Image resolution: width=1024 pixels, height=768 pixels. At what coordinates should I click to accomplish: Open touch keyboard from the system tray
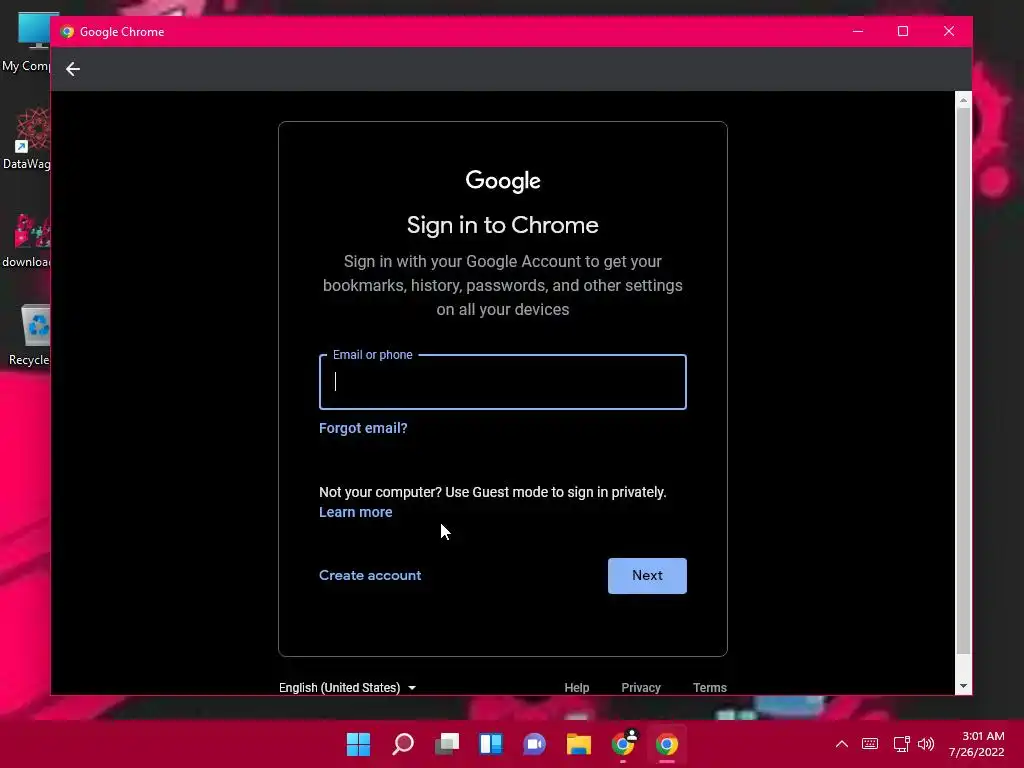tap(870, 744)
